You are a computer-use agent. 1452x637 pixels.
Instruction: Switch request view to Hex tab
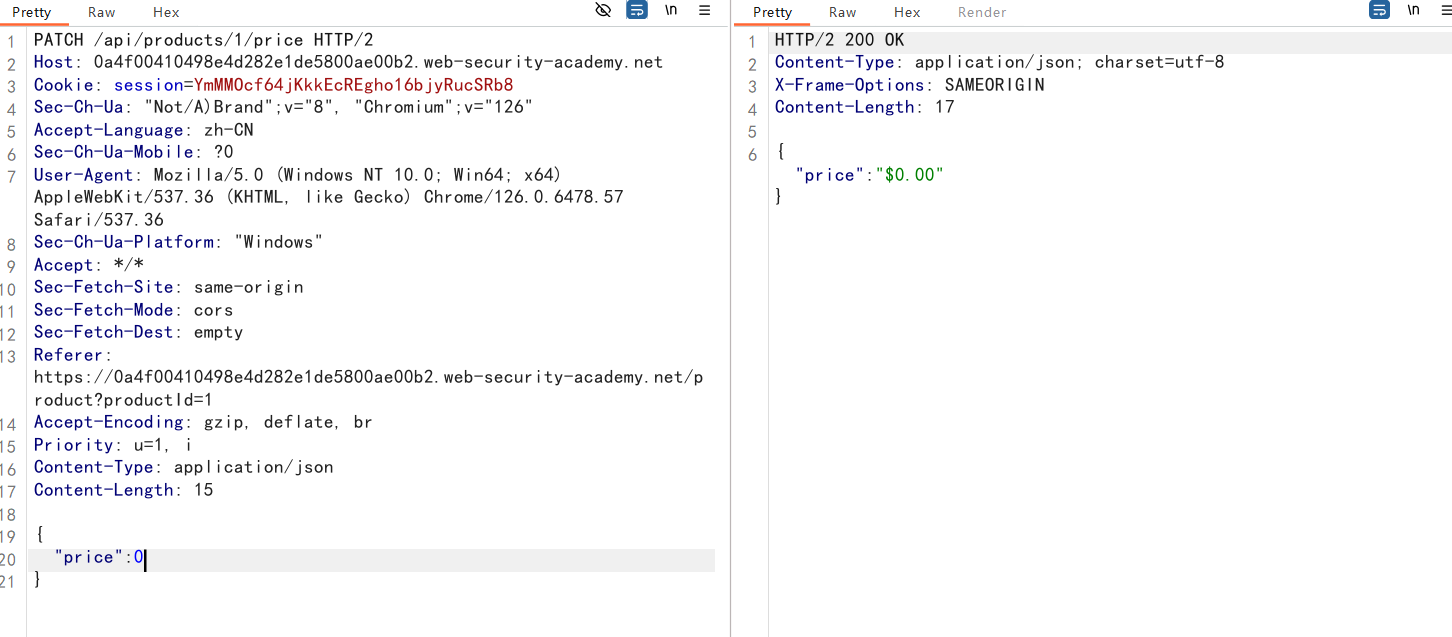click(166, 12)
